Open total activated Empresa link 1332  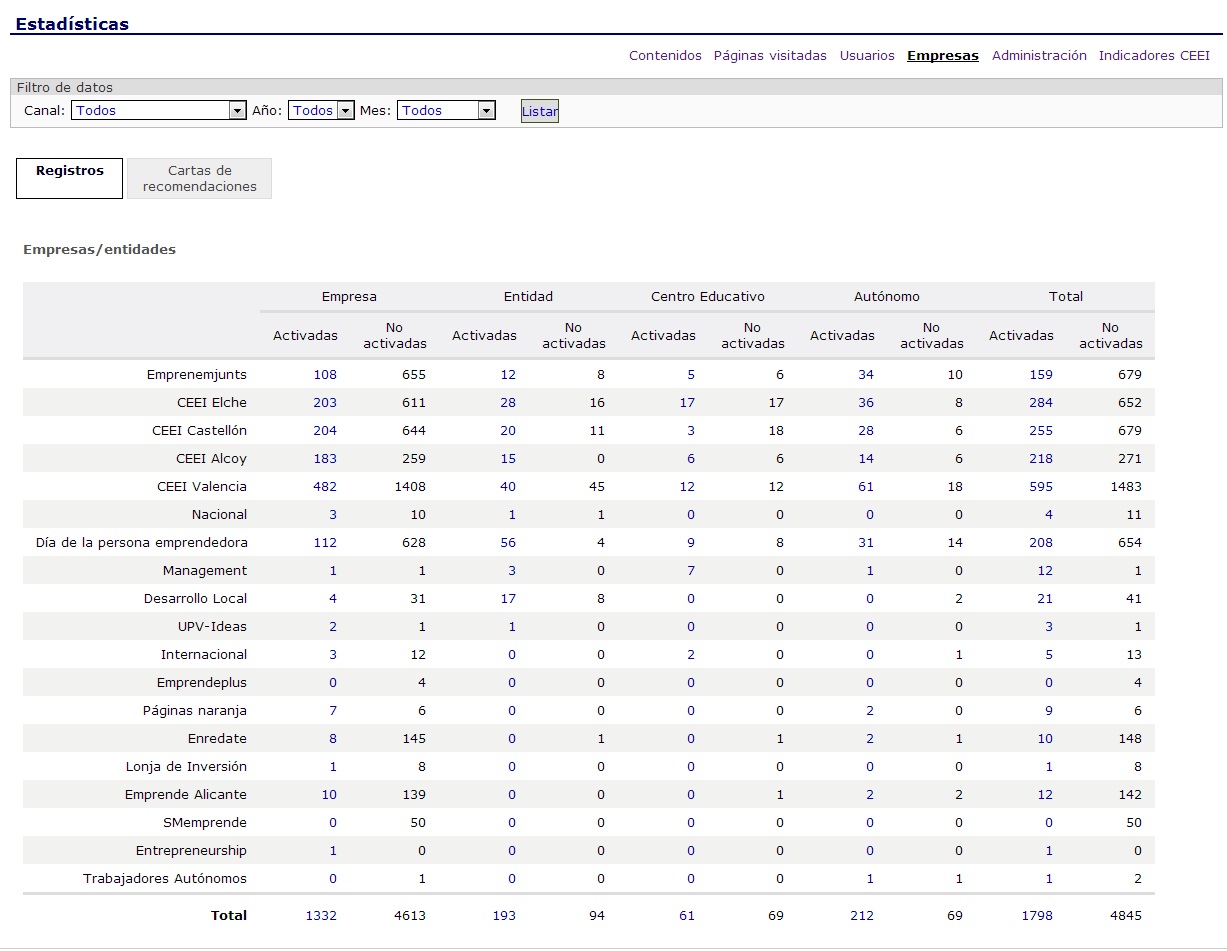click(x=321, y=916)
